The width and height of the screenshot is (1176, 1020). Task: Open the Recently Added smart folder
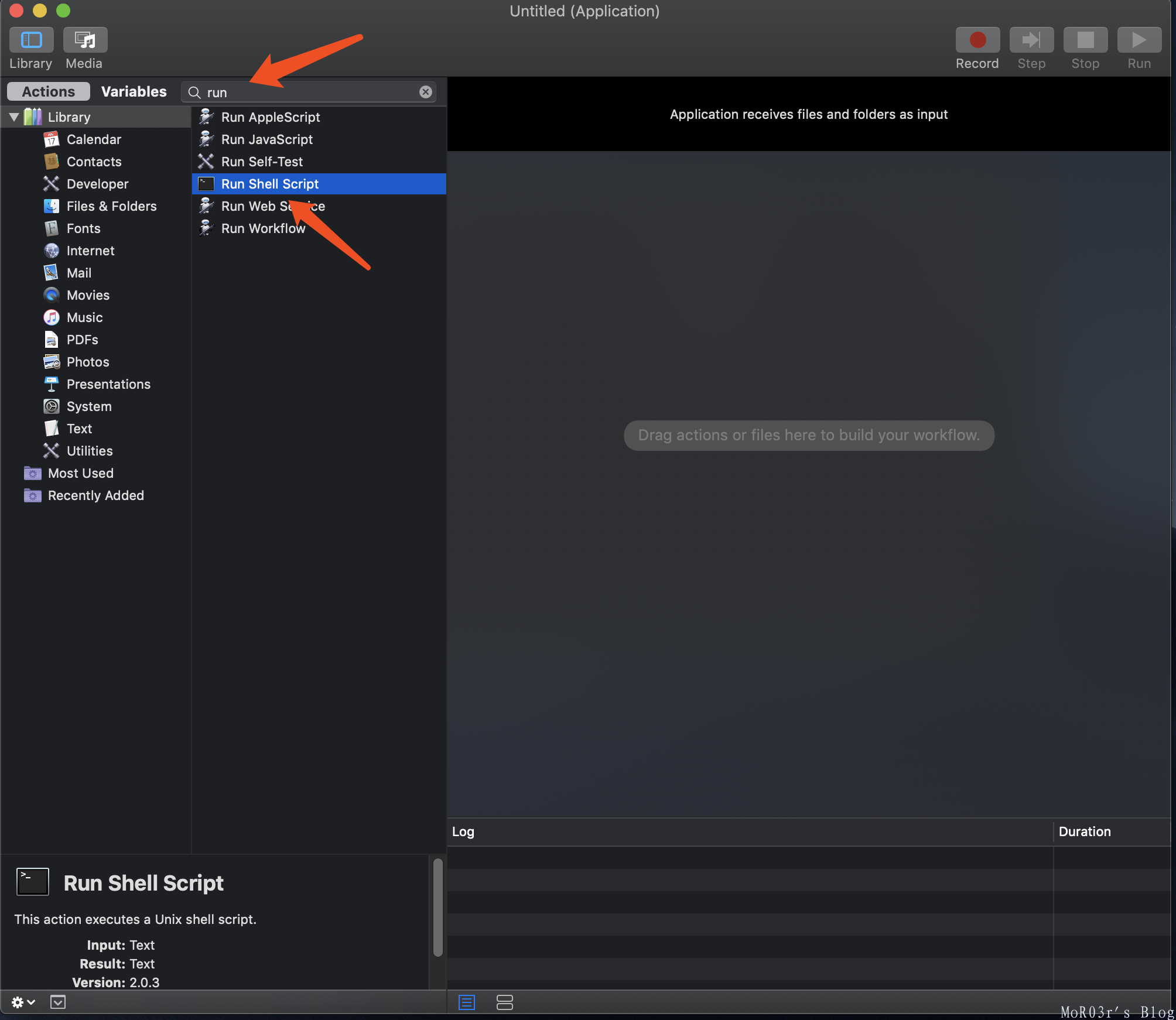coord(96,495)
